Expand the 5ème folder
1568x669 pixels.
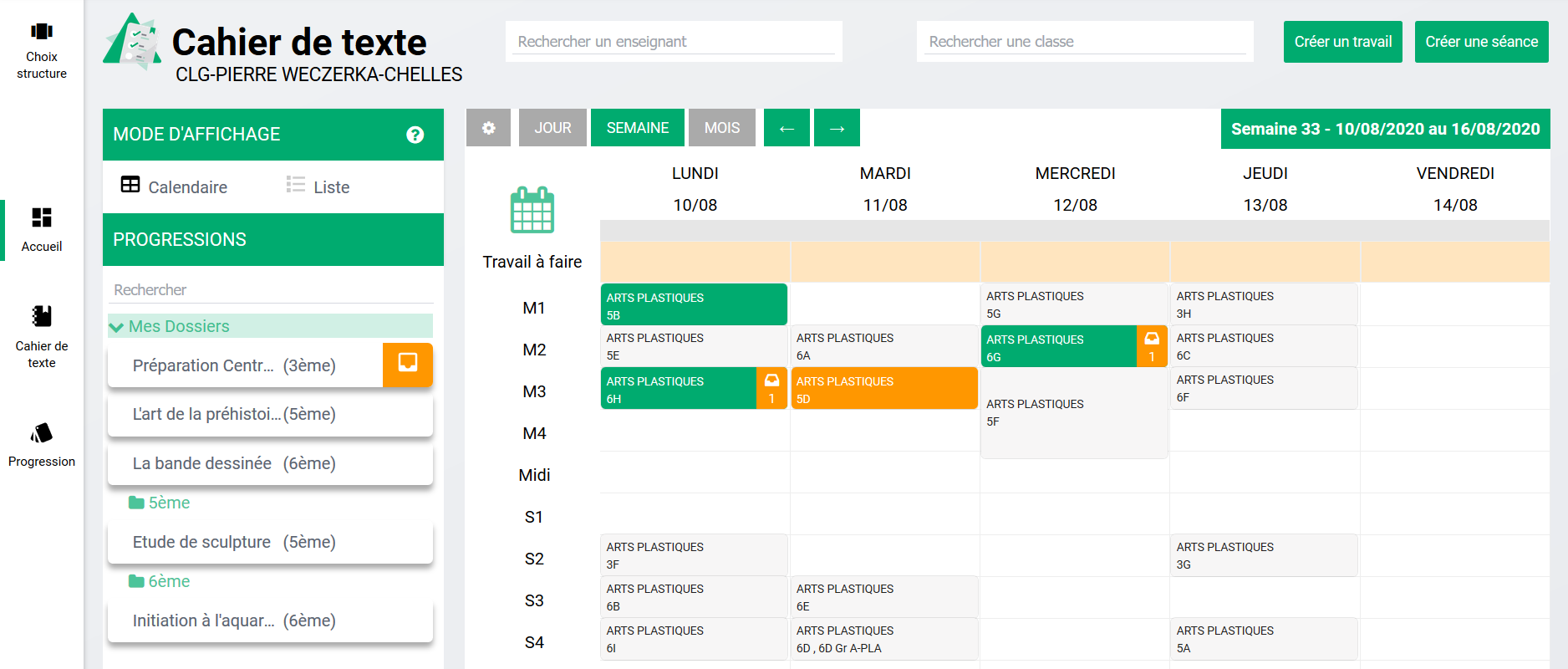[159, 503]
